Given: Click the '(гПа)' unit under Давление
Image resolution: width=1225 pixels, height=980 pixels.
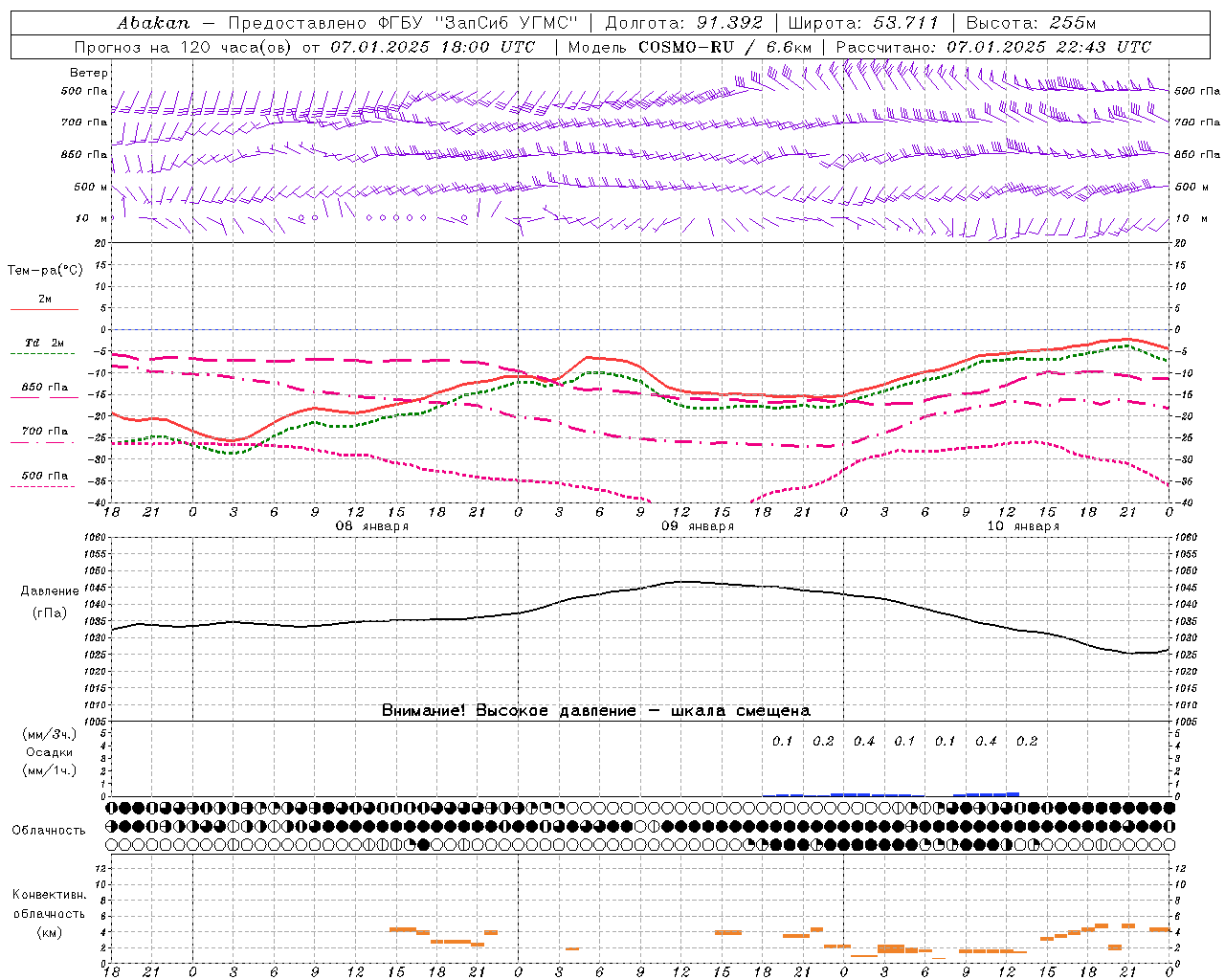Looking at the screenshot, I should [x=48, y=613].
